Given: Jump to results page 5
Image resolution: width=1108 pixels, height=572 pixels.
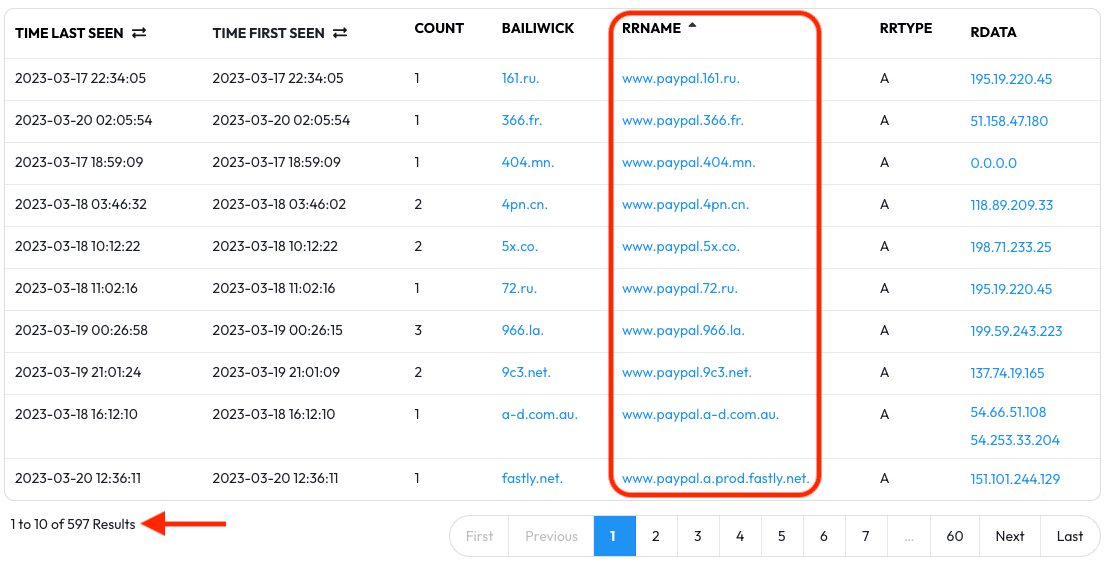Looking at the screenshot, I should point(782,536).
